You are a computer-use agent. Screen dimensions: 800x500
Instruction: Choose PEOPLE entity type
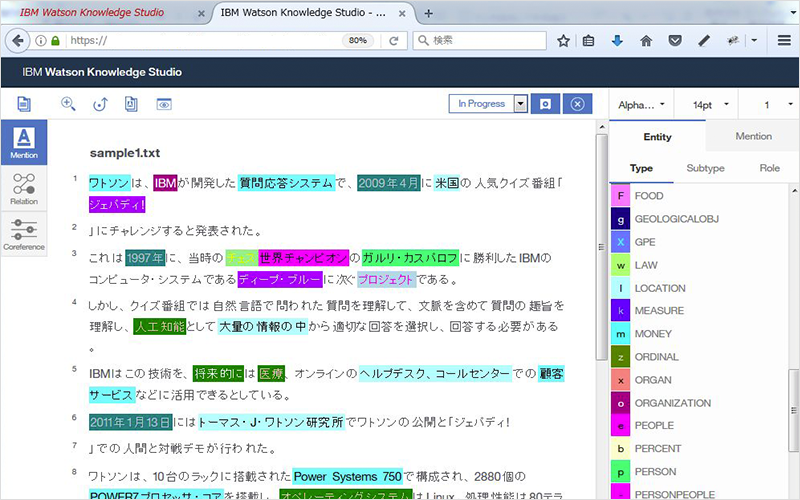pos(654,426)
